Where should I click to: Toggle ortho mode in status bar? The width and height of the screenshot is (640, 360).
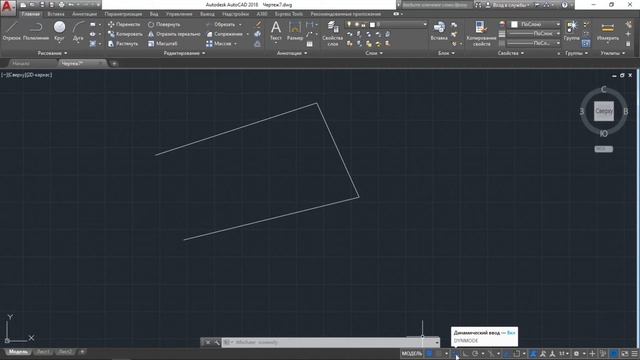(465, 353)
